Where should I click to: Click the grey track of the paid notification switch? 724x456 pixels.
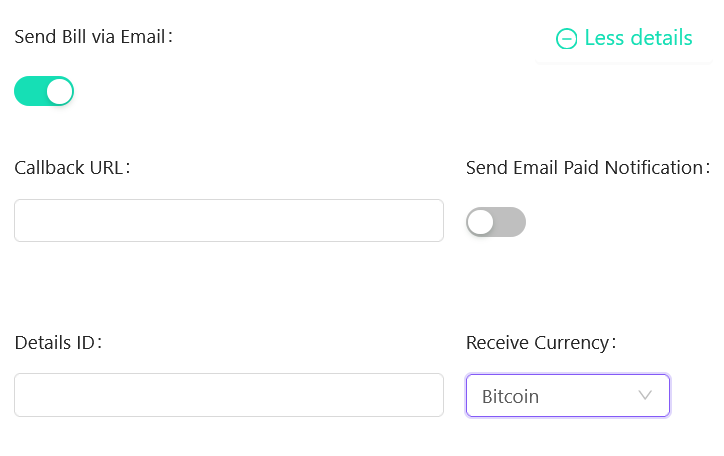(x=510, y=222)
